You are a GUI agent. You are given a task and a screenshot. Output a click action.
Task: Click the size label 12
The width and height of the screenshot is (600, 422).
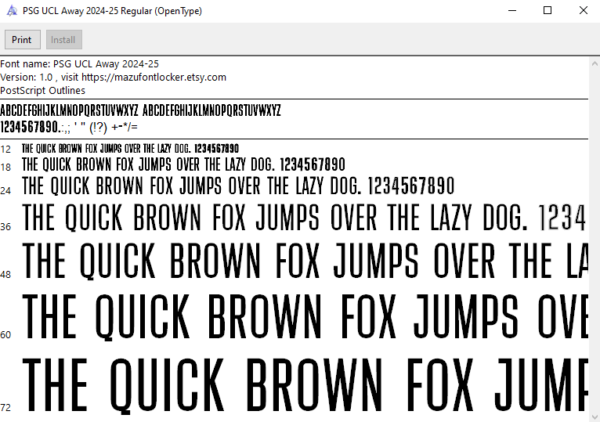click(x=6, y=149)
